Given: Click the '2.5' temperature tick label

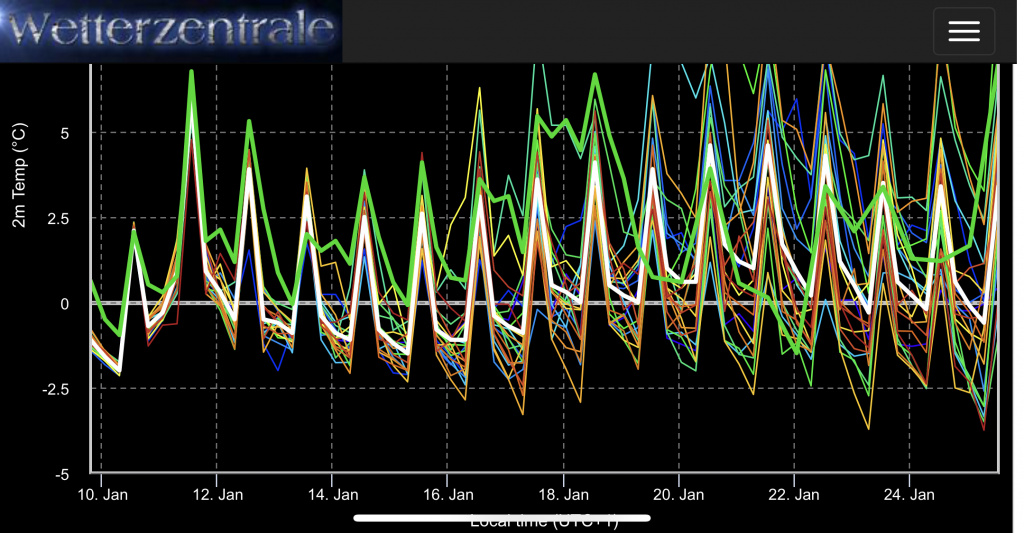Looking at the screenshot, I should (x=60, y=218).
